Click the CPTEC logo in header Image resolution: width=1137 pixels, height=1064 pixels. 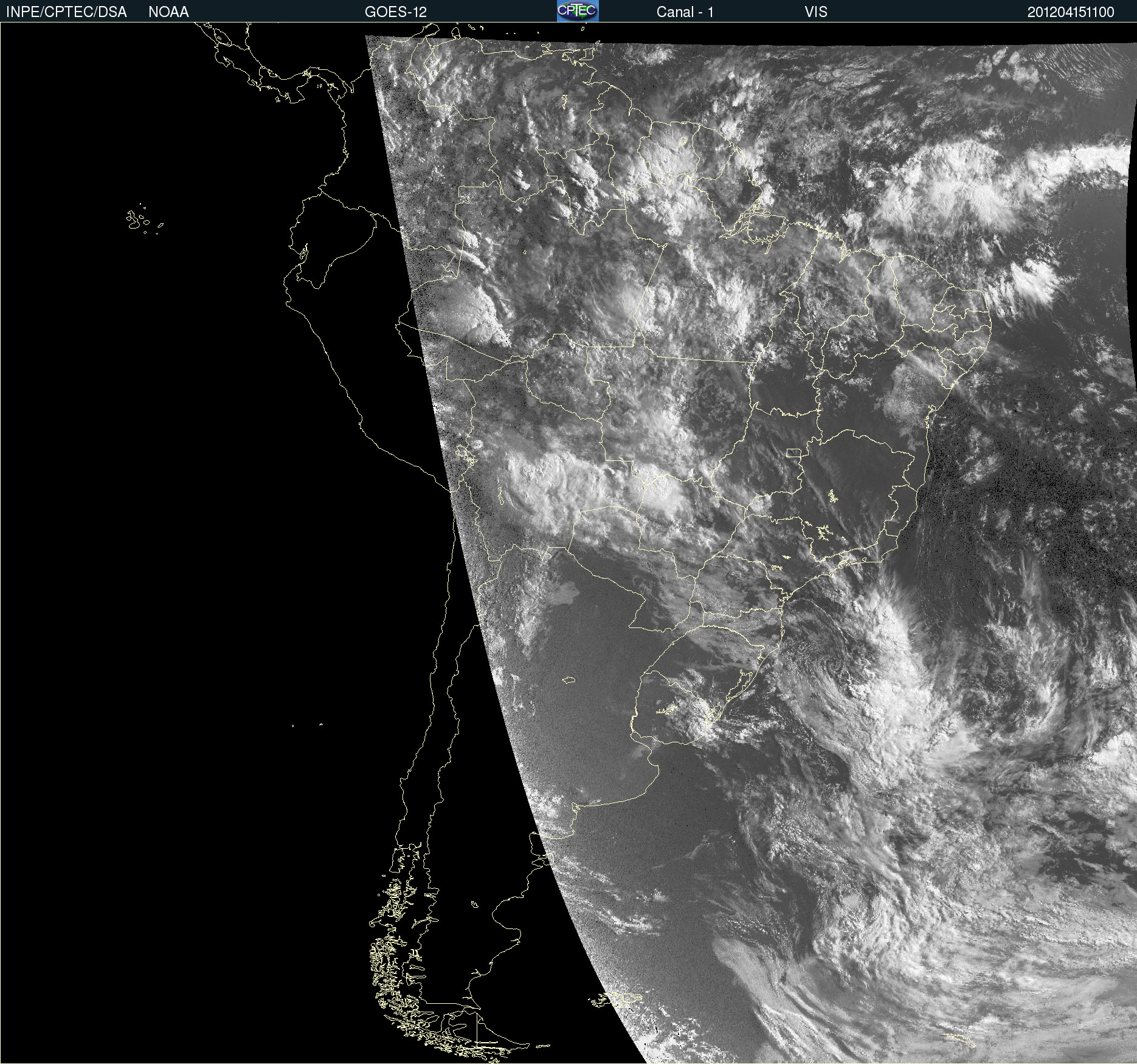(x=578, y=11)
